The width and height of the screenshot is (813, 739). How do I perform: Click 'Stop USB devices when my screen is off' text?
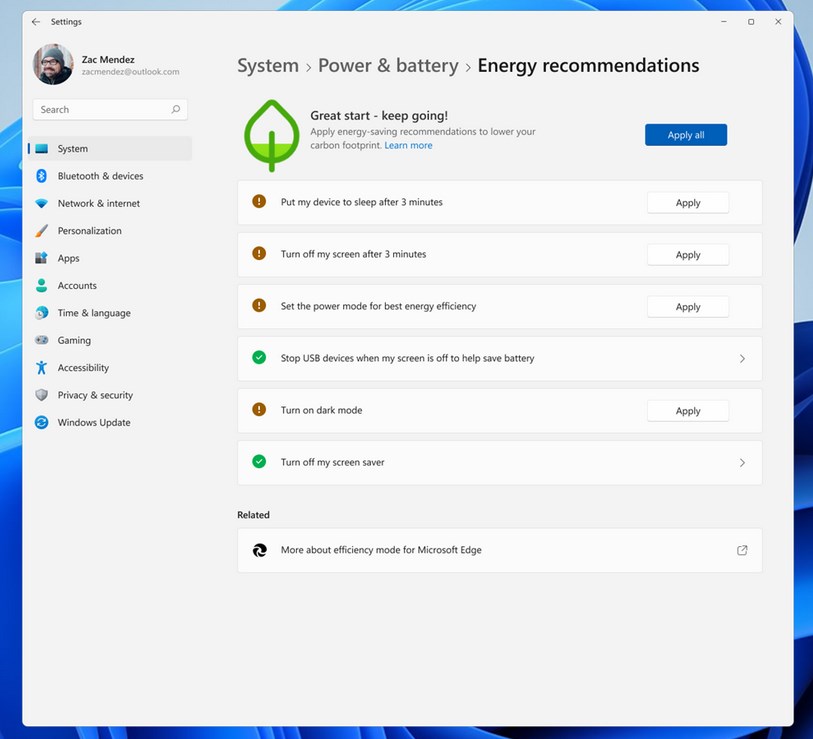tap(408, 358)
